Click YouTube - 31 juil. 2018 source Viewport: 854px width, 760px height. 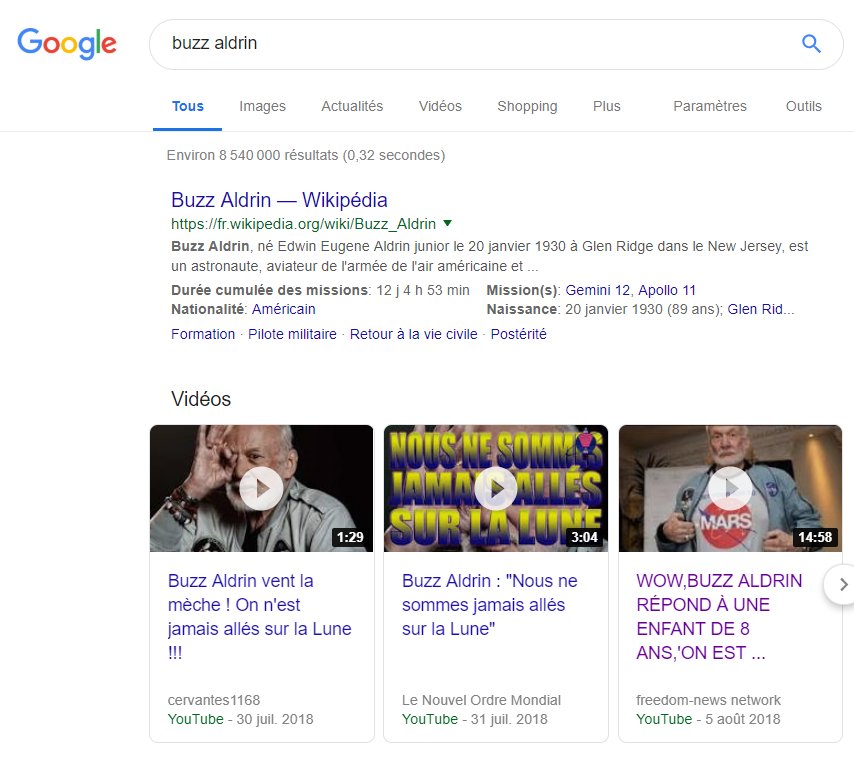click(475, 719)
